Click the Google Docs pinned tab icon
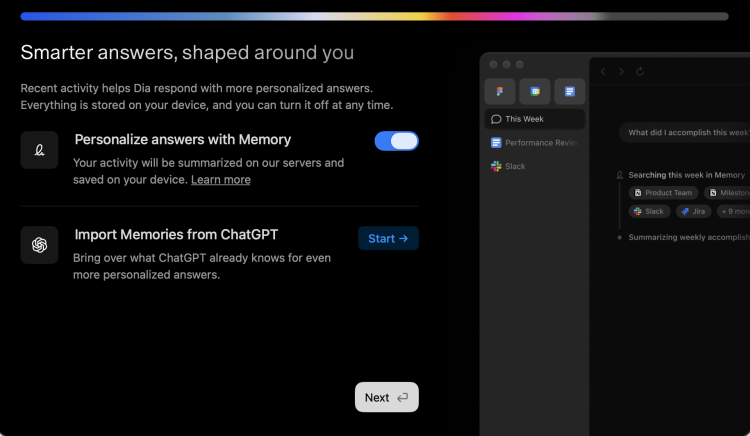Viewport: 750px width, 436px height. [569, 91]
